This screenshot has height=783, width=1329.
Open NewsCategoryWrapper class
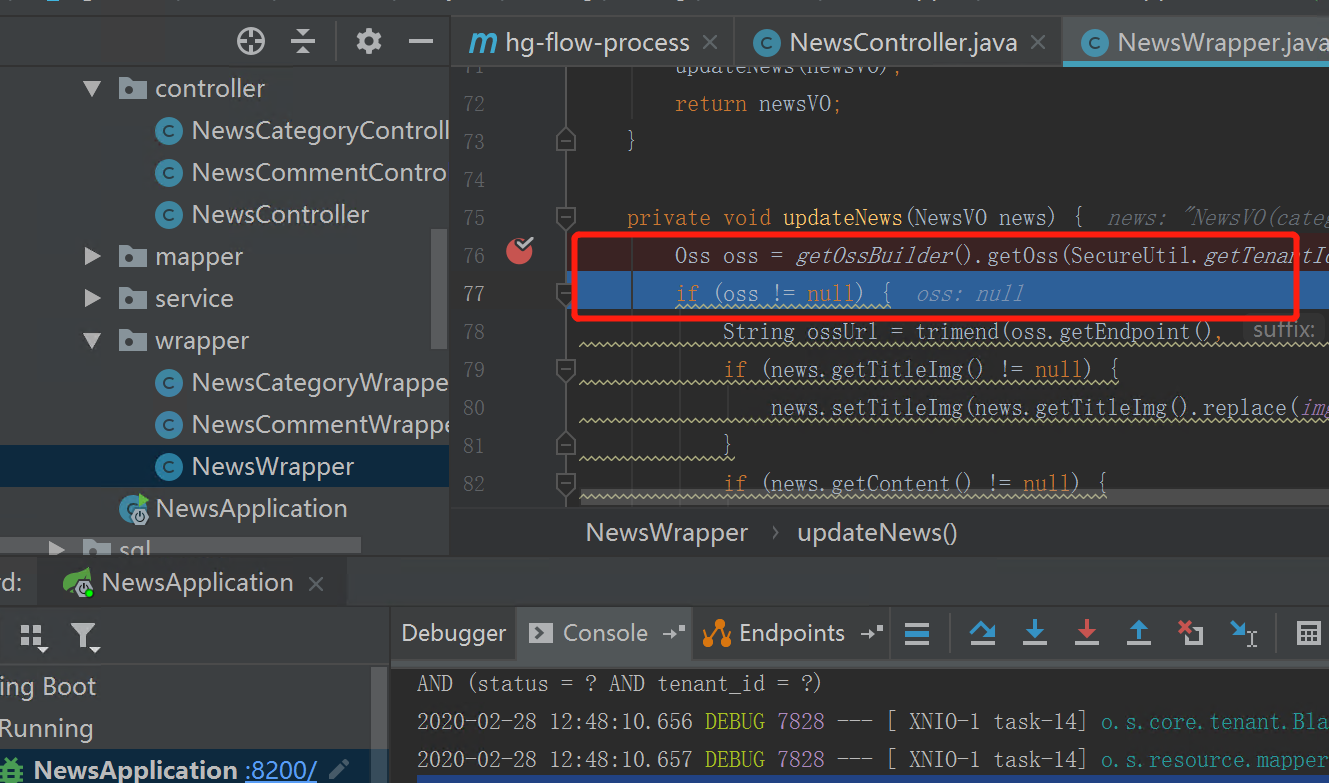303,383
